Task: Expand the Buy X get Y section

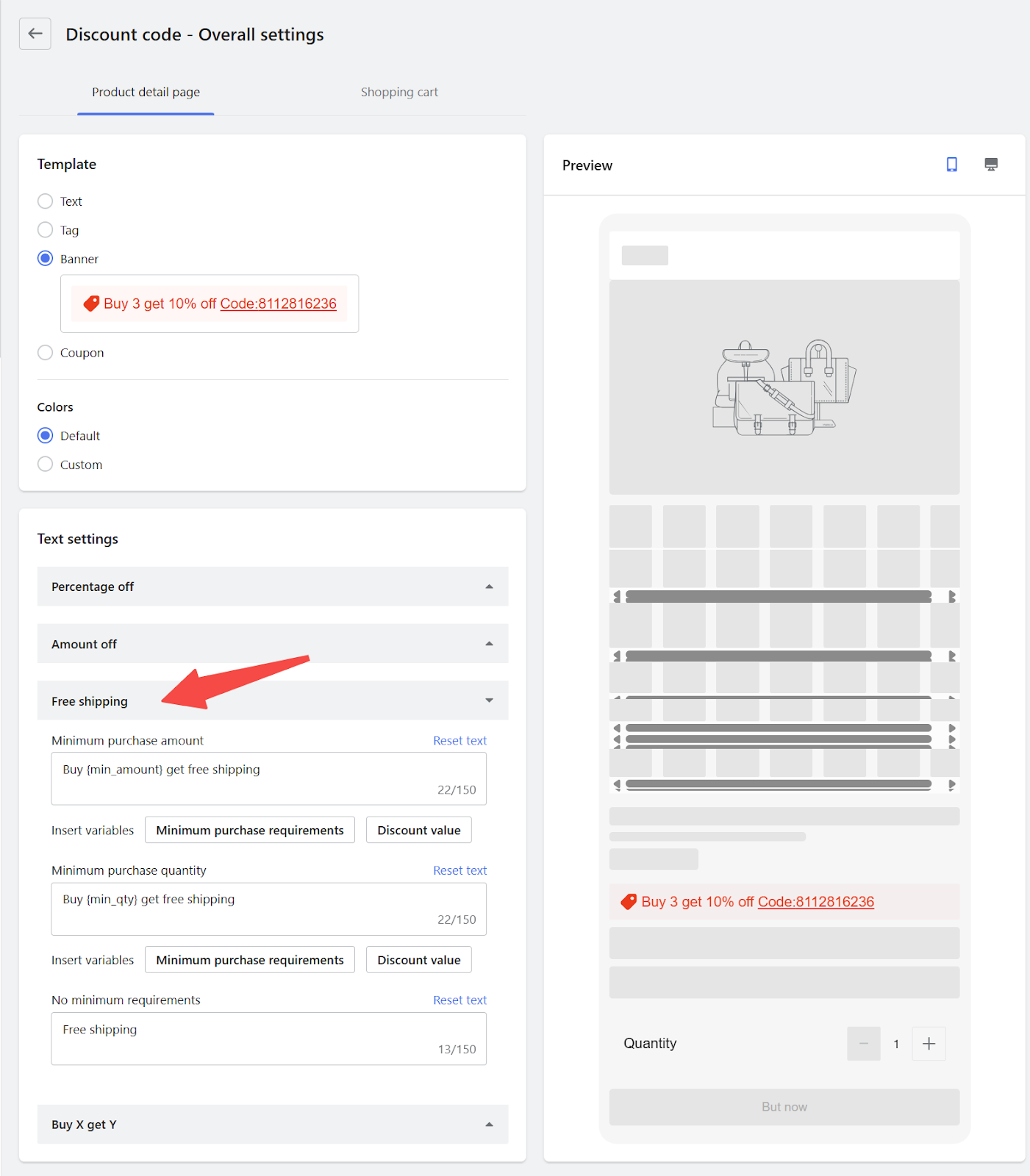Action: point(273,1125)
